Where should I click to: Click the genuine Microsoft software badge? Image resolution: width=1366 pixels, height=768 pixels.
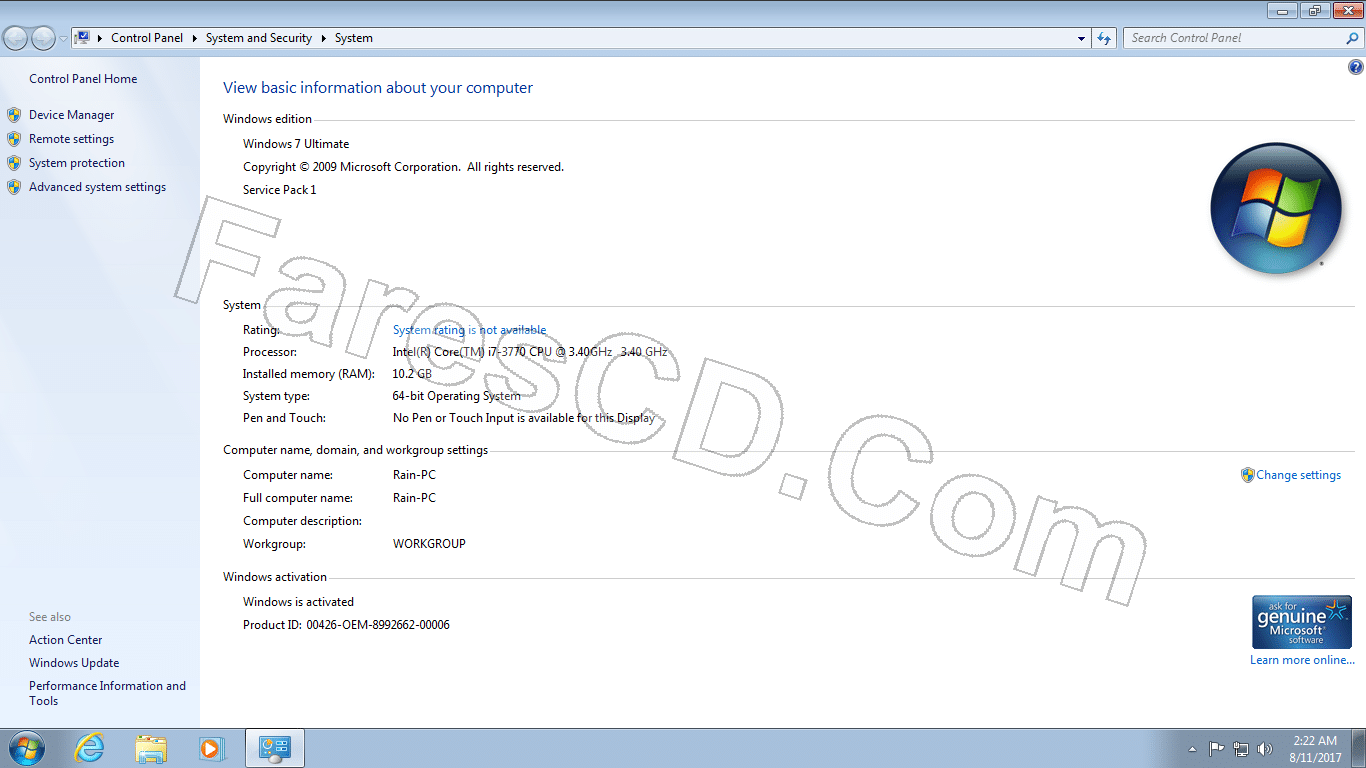pos(1302,622)
